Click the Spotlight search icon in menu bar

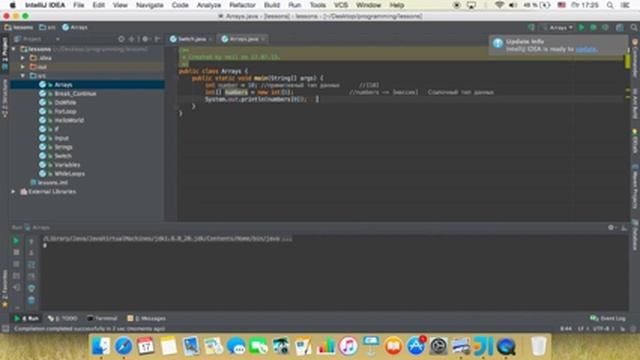[610, 5]
